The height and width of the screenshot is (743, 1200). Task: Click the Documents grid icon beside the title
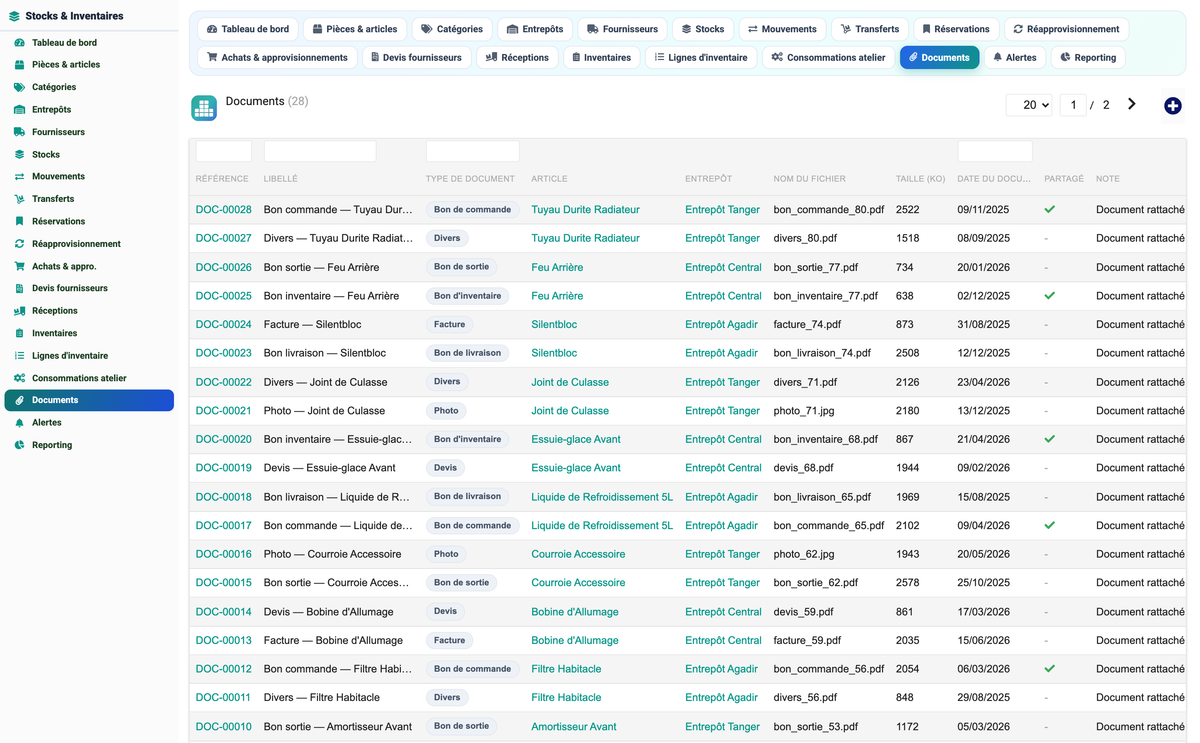(x=204, y=108)
